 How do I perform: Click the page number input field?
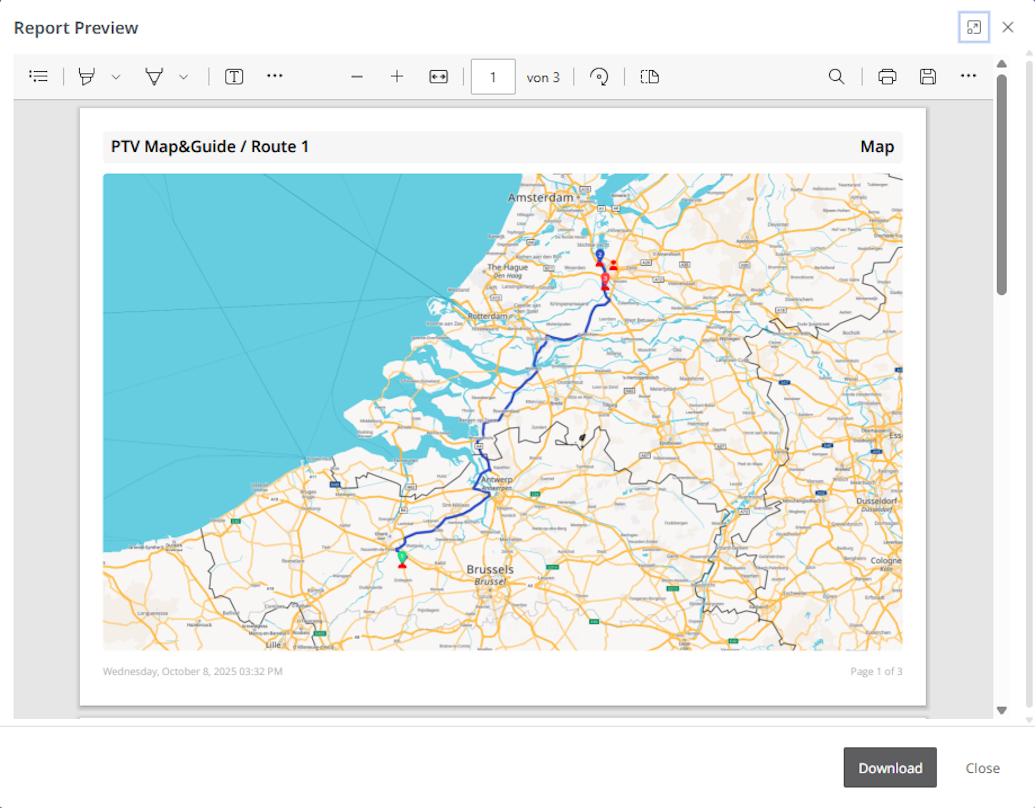(492, 77)
